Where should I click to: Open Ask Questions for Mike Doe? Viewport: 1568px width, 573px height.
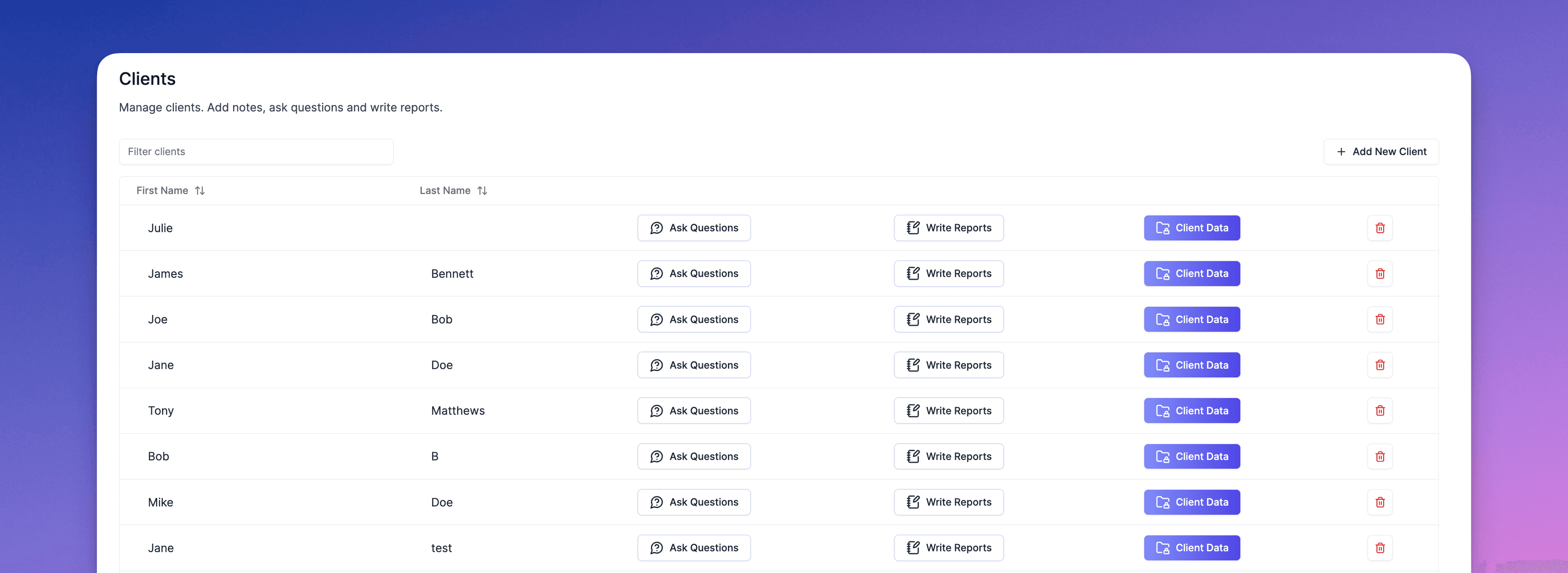click(x=693, y=502)
